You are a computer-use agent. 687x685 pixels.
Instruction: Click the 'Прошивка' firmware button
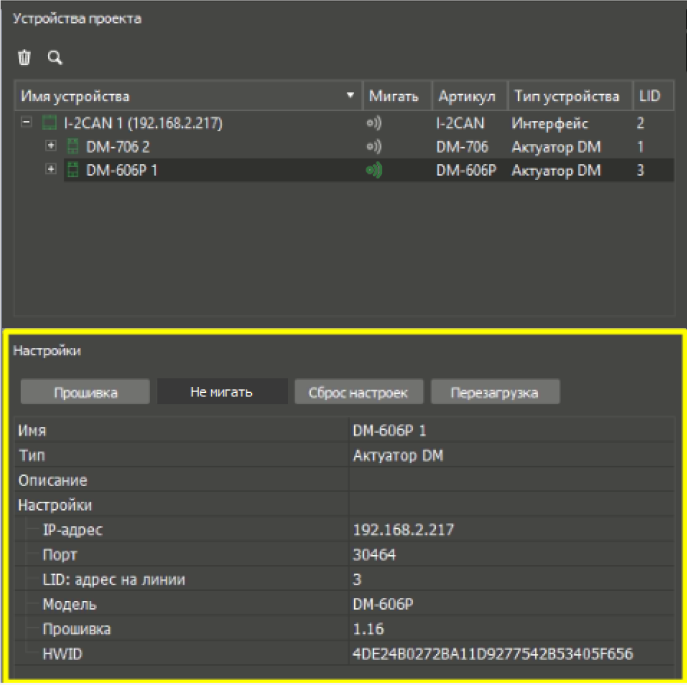click(x=85, y=392)
